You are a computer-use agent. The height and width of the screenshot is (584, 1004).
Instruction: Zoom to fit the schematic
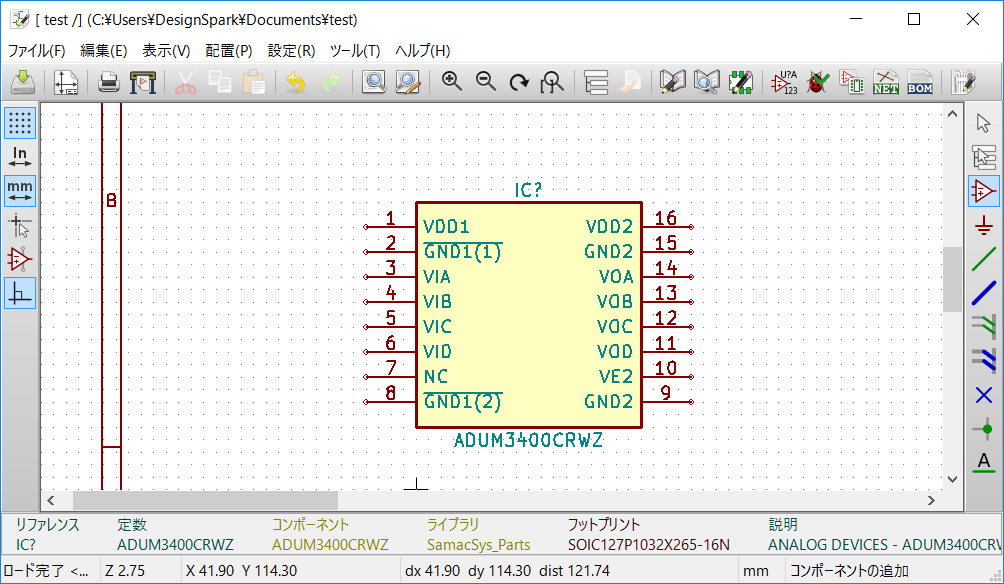pyautogui.click(x=552, y=82)
